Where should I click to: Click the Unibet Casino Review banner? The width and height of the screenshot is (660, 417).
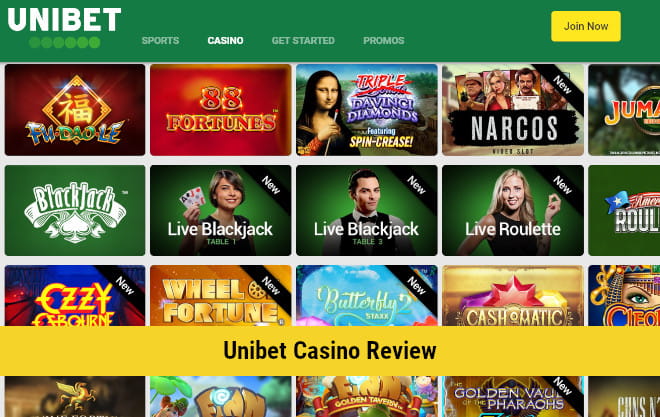(x=330, y=351)
